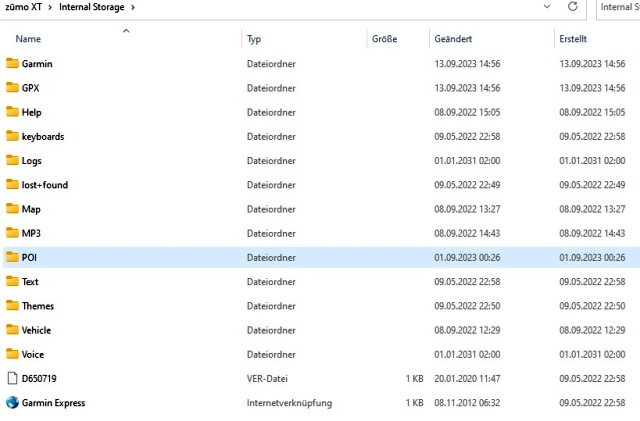Screen dimensions: 640x421
Task: Click the 1 KB size of D650719
Action: 414,379
